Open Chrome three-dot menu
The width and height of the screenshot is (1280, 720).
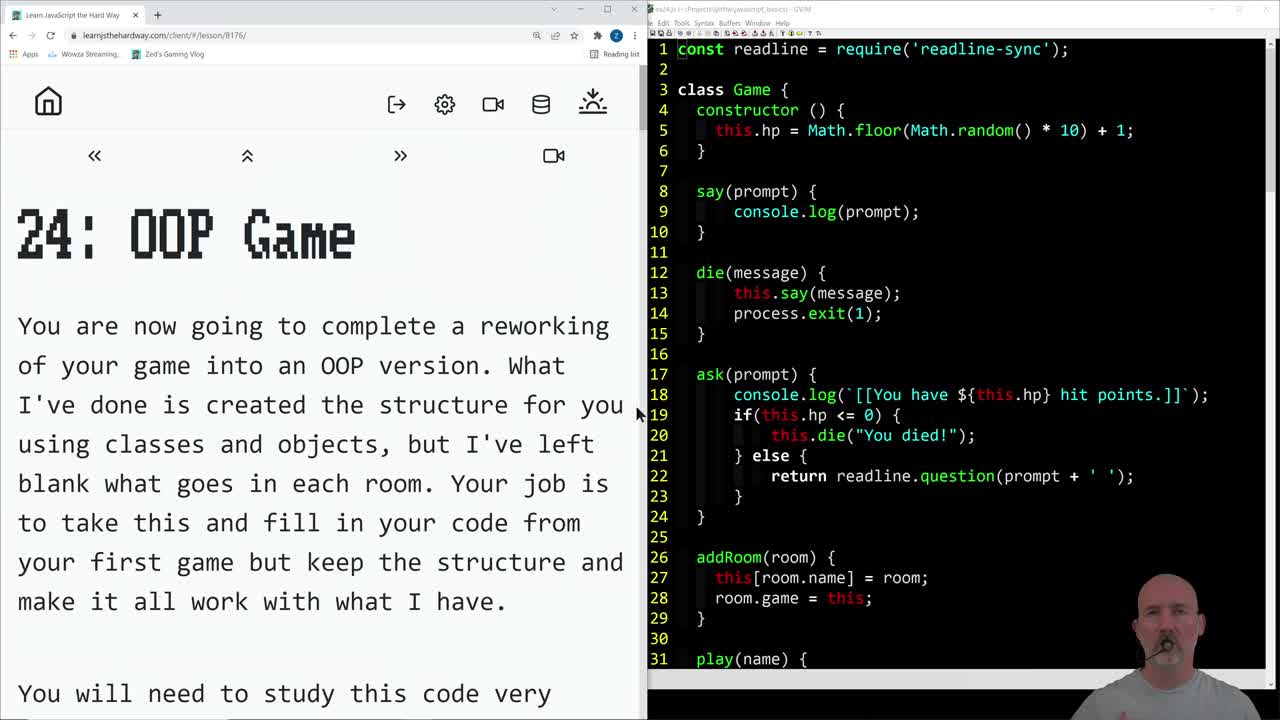(x=634, y=35)
